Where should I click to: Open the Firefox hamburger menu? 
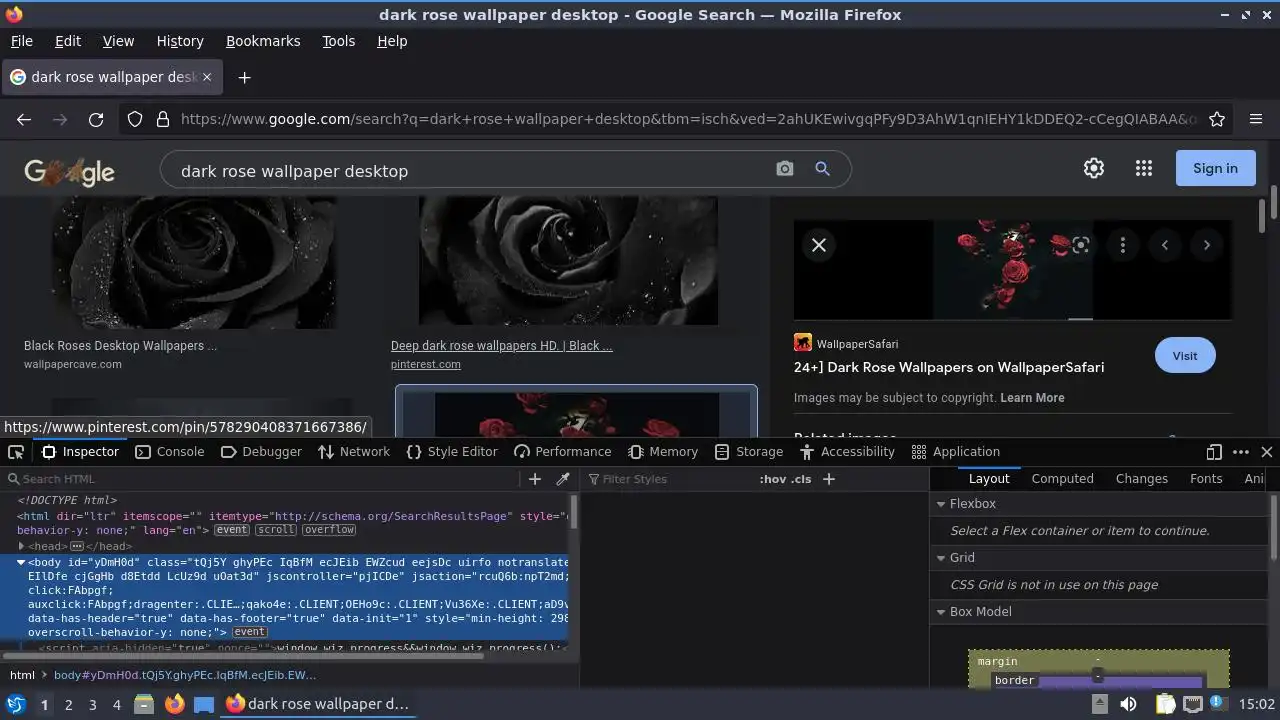point(1256,119)
